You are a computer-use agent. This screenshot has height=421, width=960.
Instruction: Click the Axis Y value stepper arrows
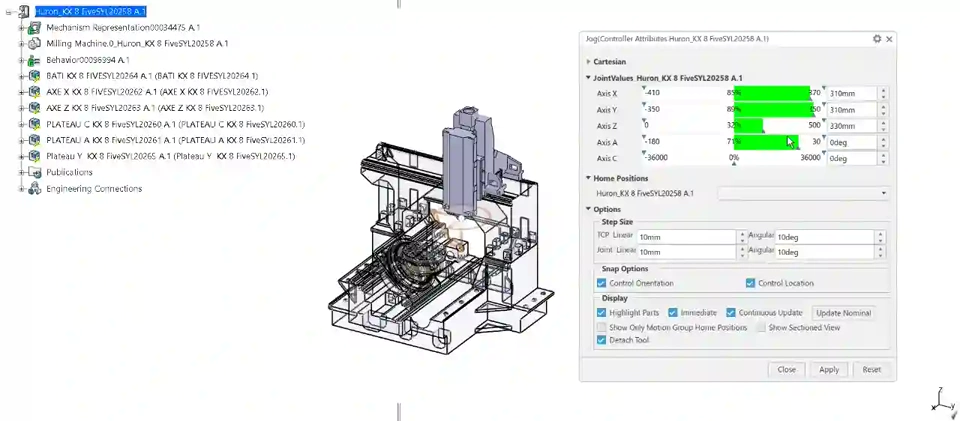tap(883, 110)
